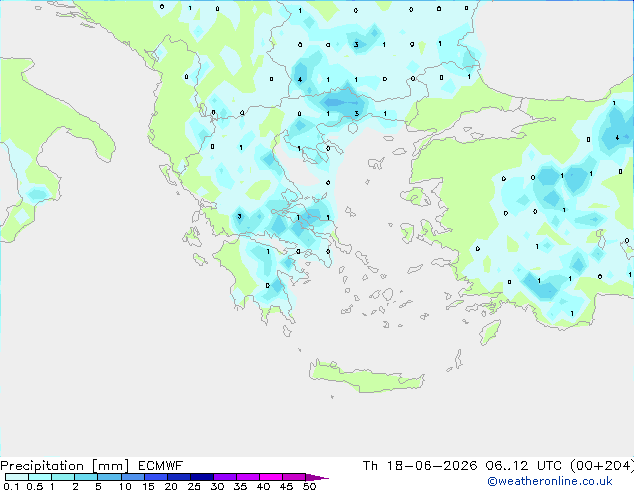Click the '50' legend scale label
The height and width of the screenshot is (490, 634).
pyautogui.click(x=309, y=486)
